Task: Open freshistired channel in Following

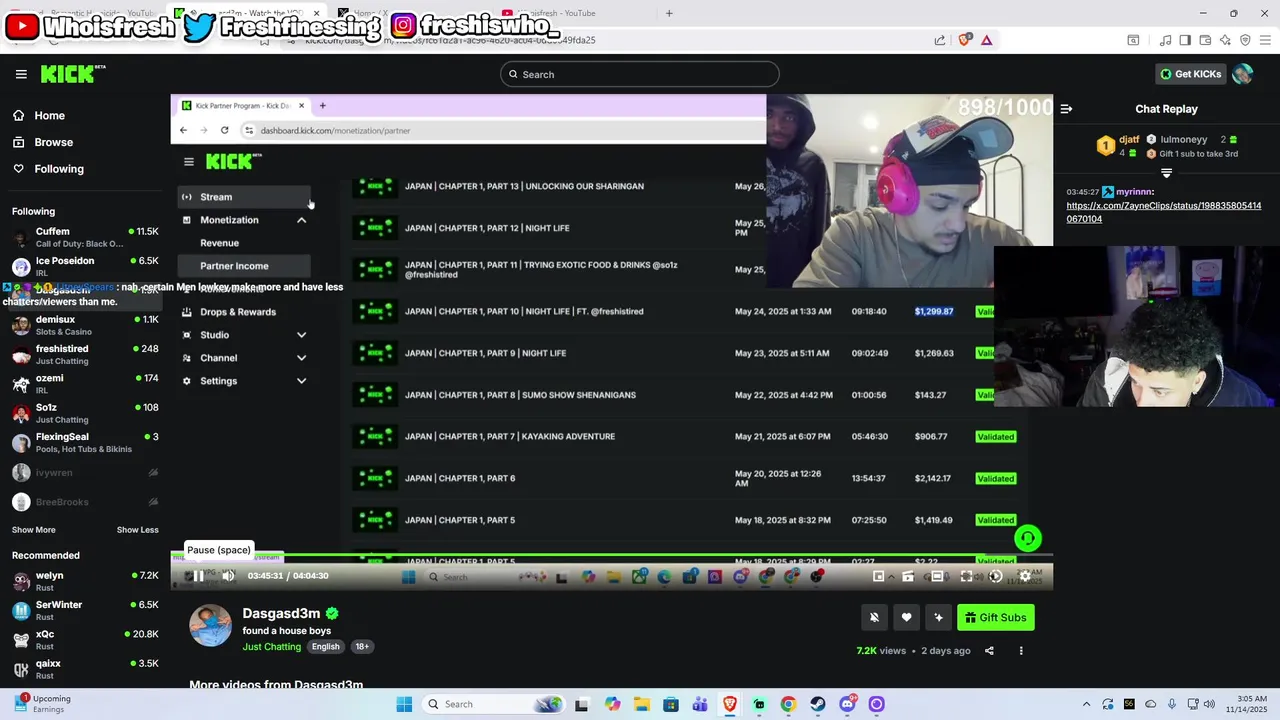Action: pyautogui.click(x=84, y=354)
